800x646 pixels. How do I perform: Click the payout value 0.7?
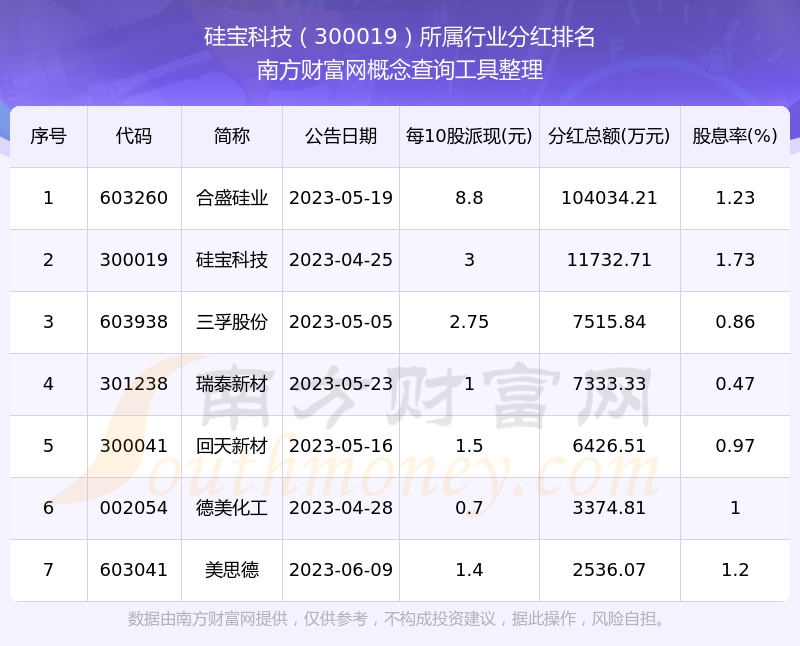[469, 508]
